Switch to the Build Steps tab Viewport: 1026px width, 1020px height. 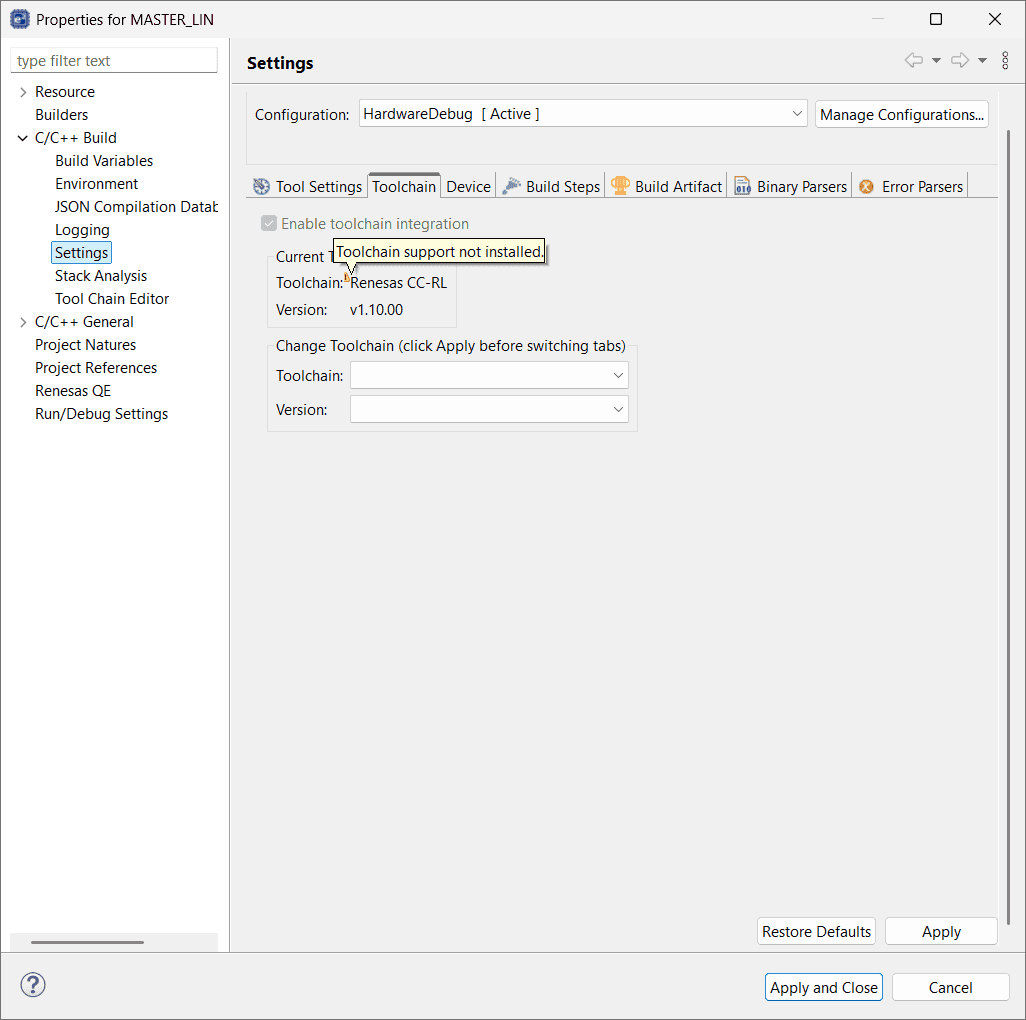click(x=552, y=186)
